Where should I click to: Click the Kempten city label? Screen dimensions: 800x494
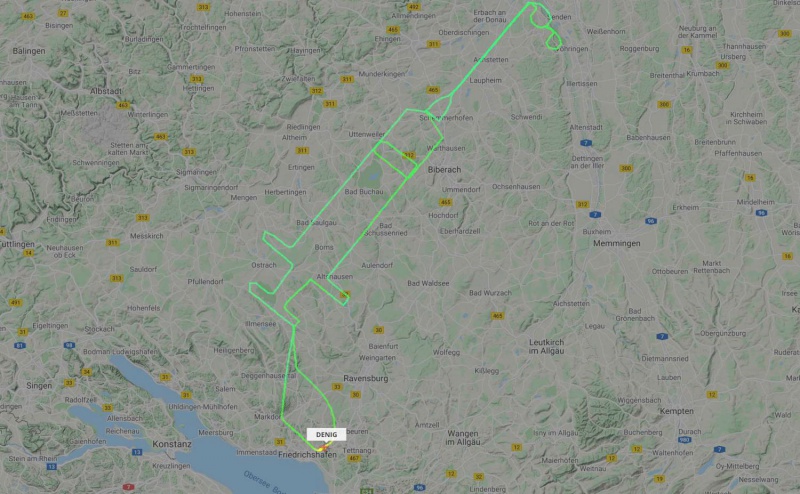677,411
